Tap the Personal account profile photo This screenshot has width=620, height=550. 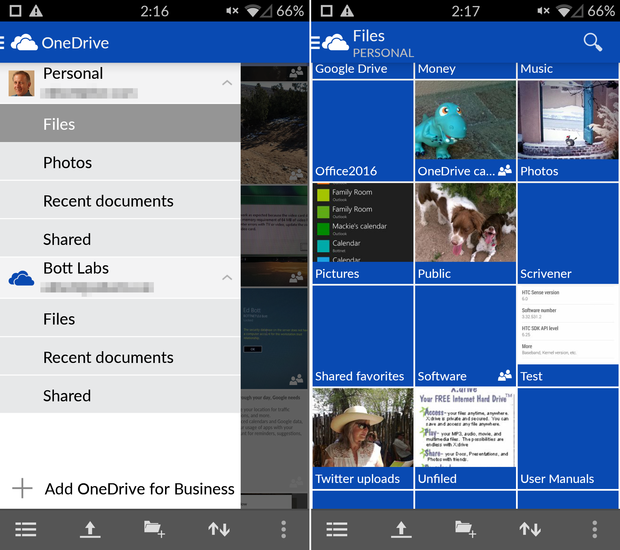point(21,83)
